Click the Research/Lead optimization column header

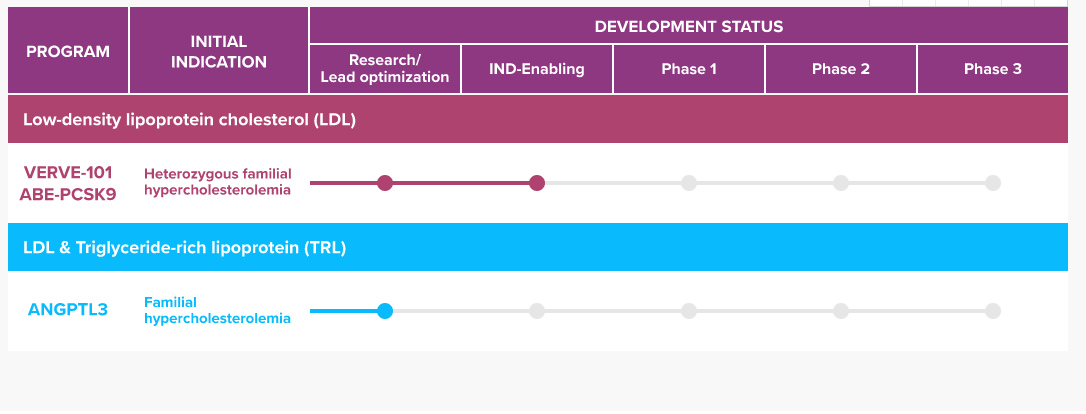pos(385,69)
